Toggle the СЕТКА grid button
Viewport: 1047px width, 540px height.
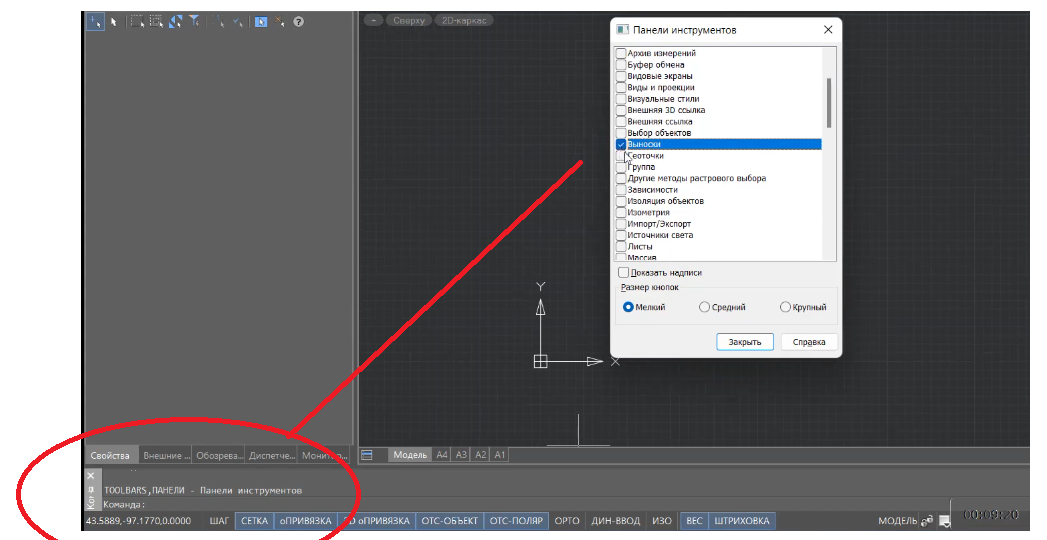click(254, 521)
